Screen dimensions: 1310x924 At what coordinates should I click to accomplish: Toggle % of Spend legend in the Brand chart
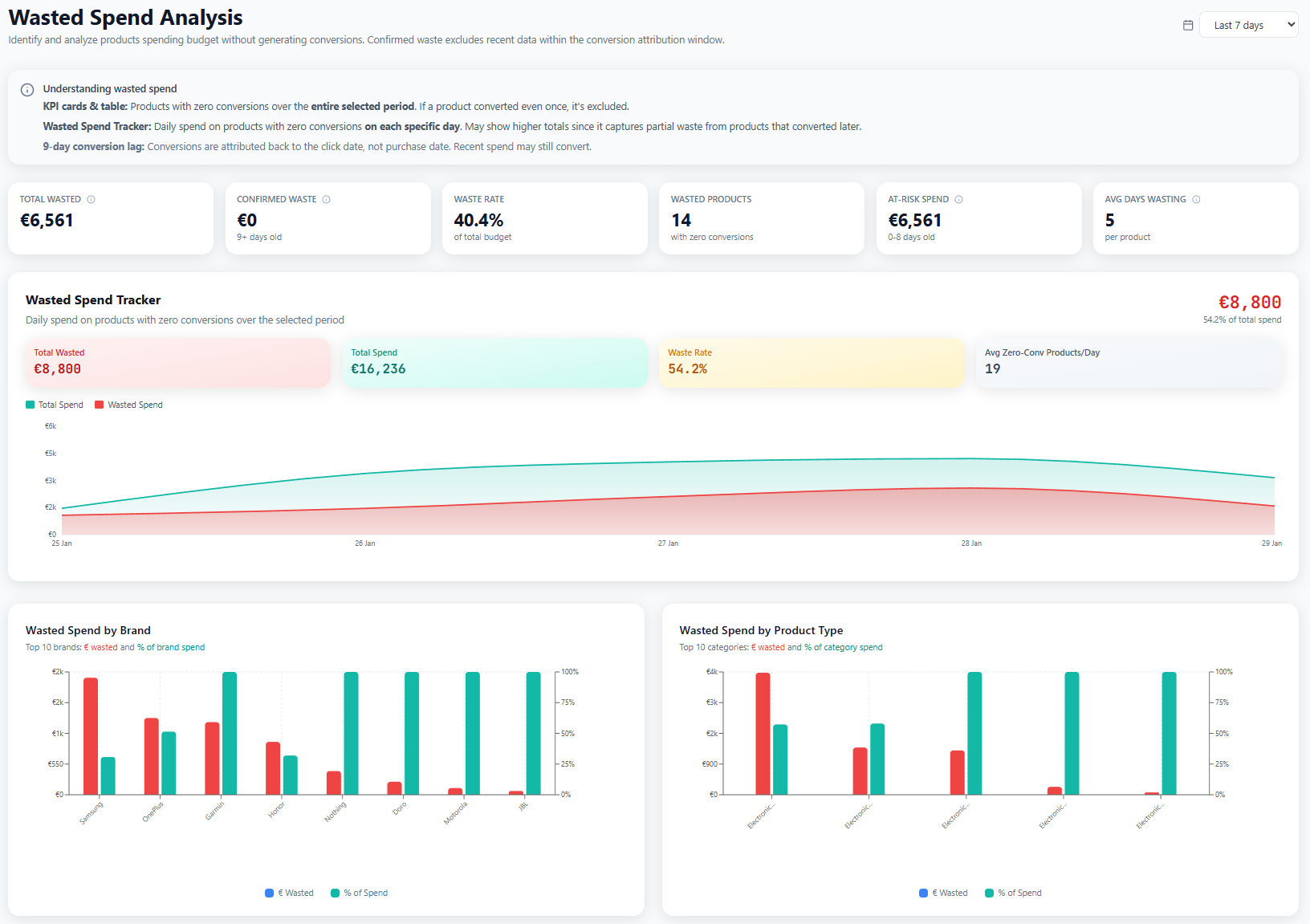pyautogui.click(x=359, y=893)
